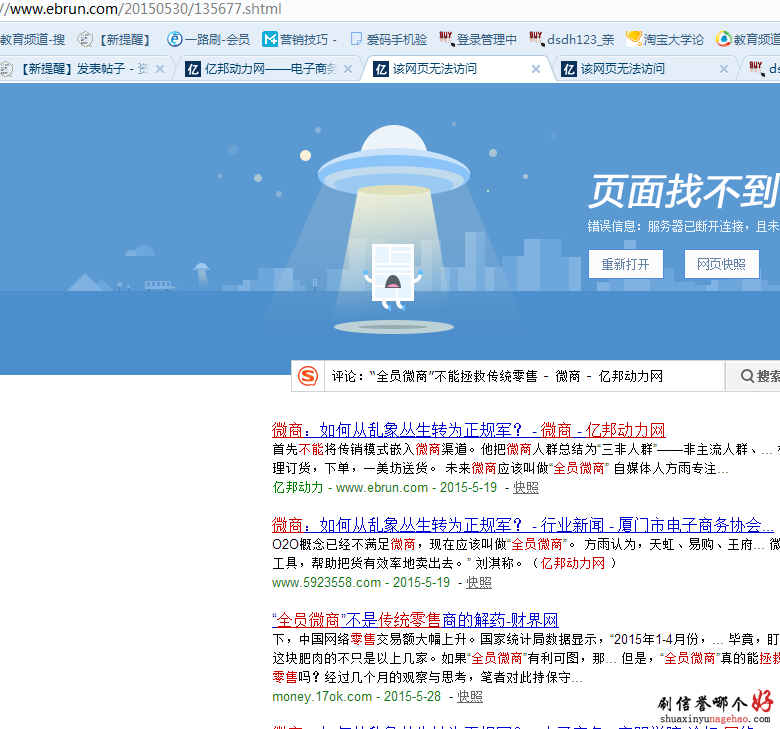Close the 亿邦动力网 tab
This screenshot has width=780, height=729.
pyautogui.click(x=348, y=69)
